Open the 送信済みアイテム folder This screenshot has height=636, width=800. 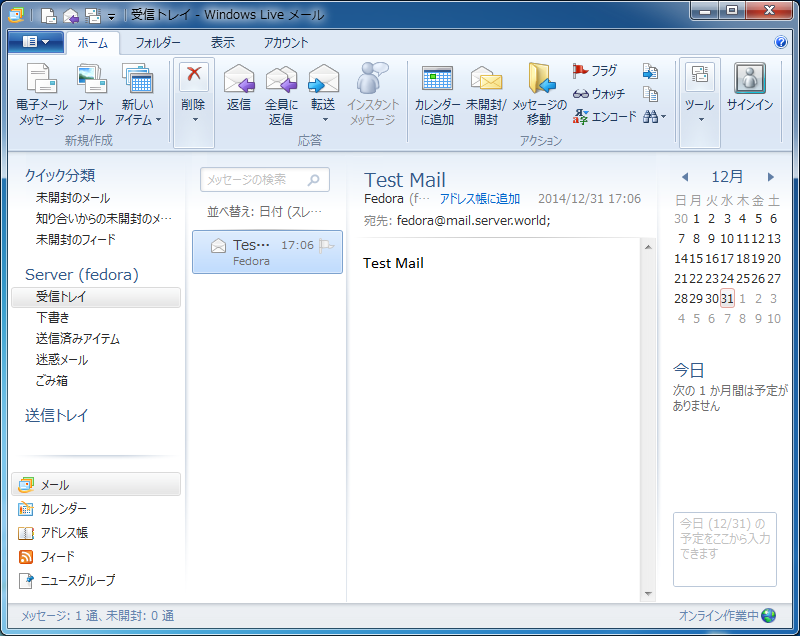pyautogui.click(x=78, y=339)
